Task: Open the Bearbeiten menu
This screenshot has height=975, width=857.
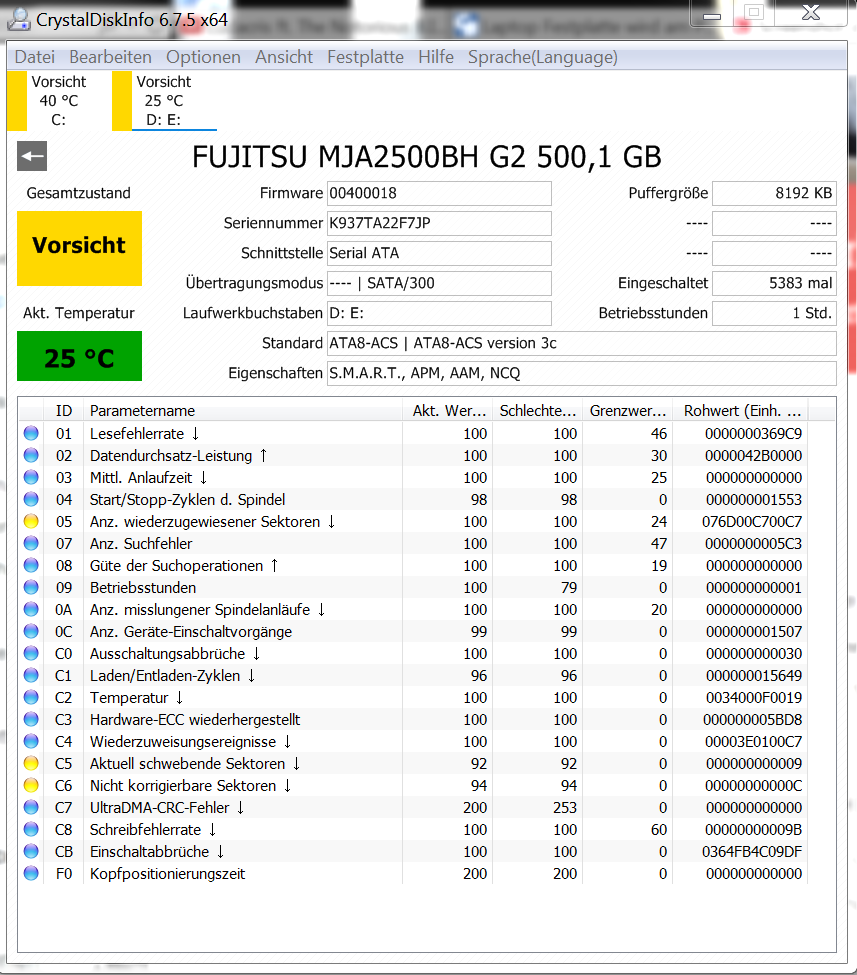Action: point(110,57)
